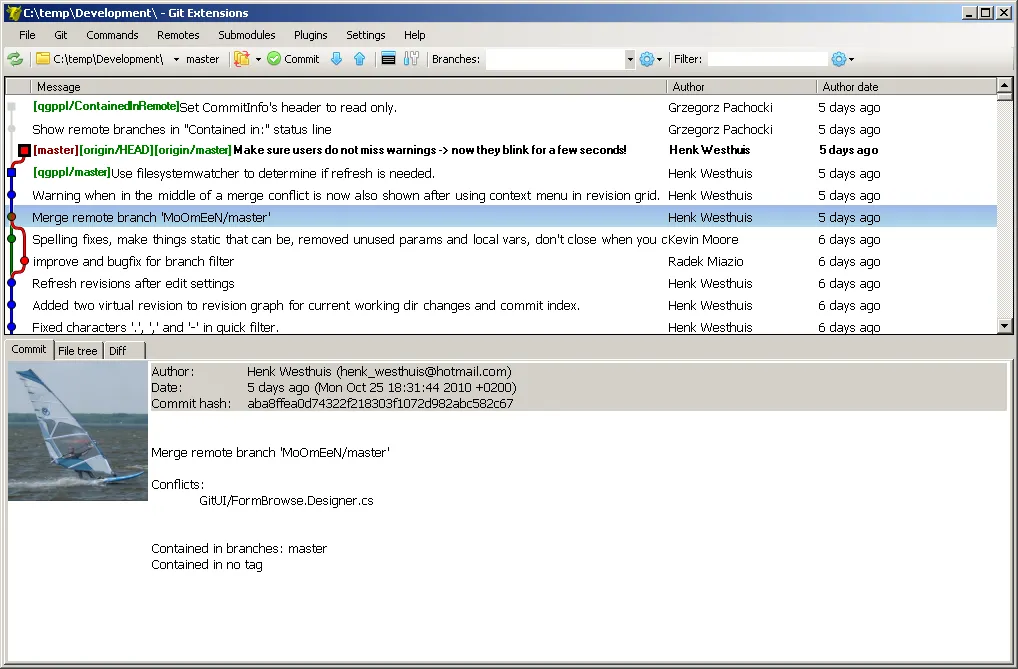Click the GitUI/FormBrowse.Designer.cs conflict path

tap(286, 501)
